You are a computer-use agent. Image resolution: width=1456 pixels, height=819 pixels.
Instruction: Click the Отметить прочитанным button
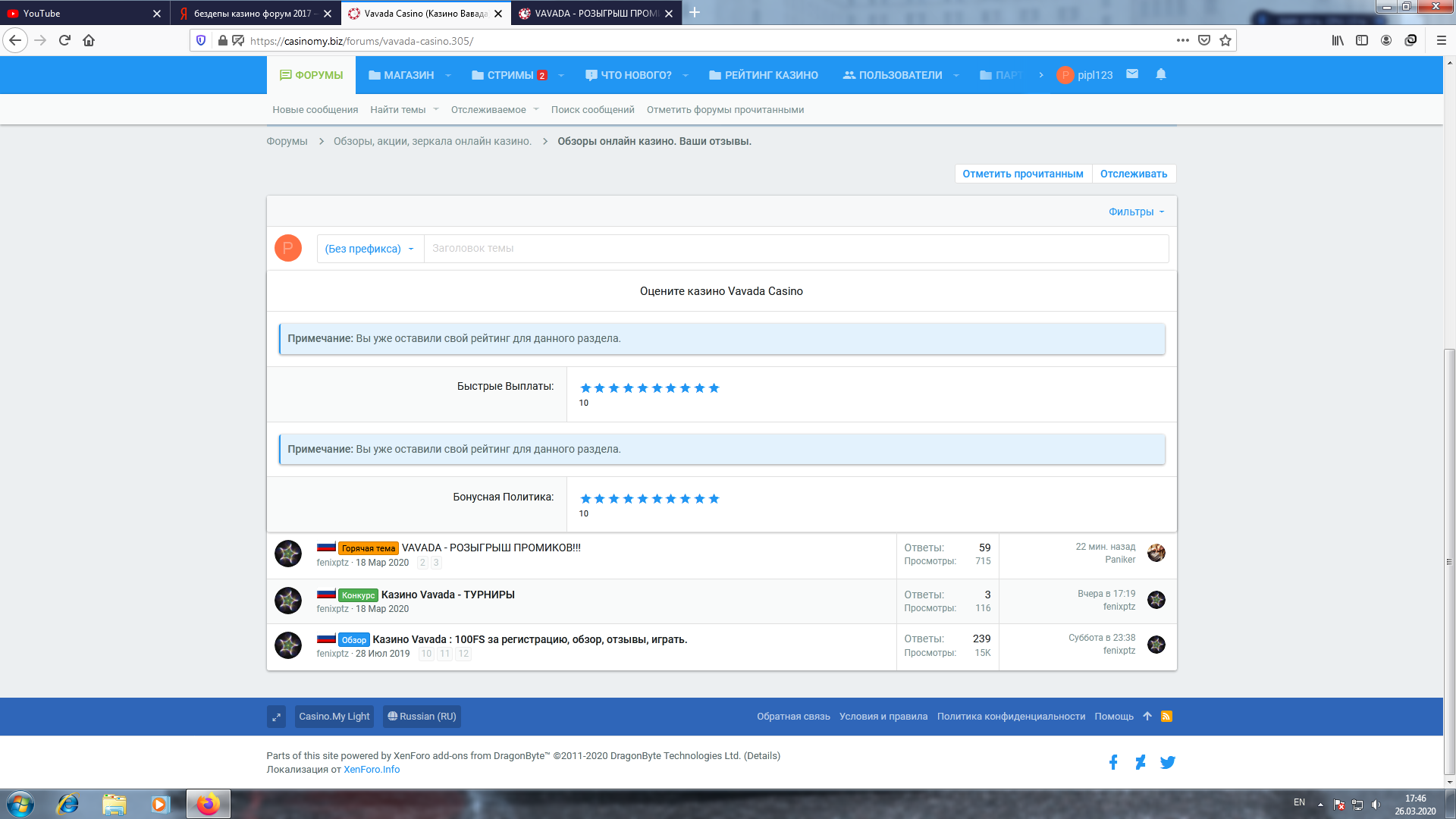click(x=1023, y=174)
